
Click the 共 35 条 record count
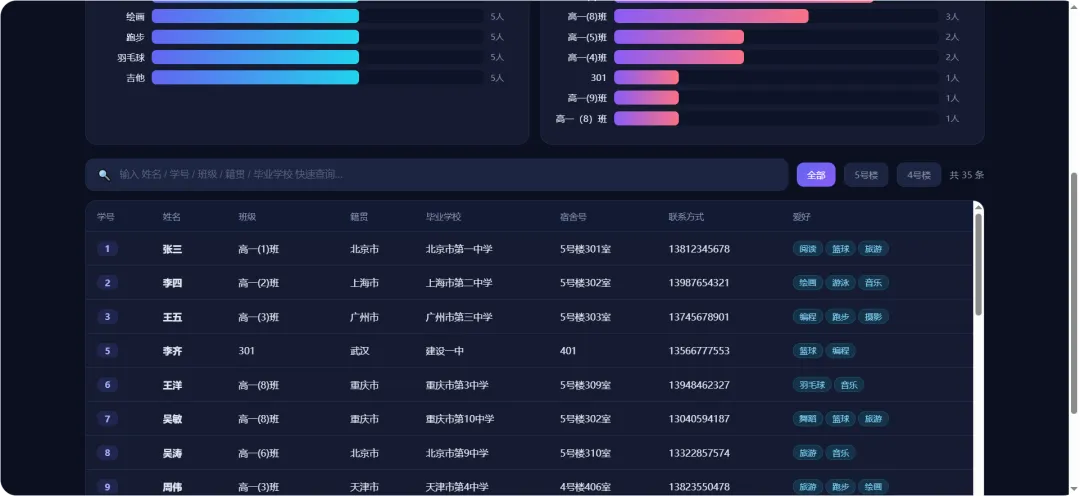click(x=966, y=175)
